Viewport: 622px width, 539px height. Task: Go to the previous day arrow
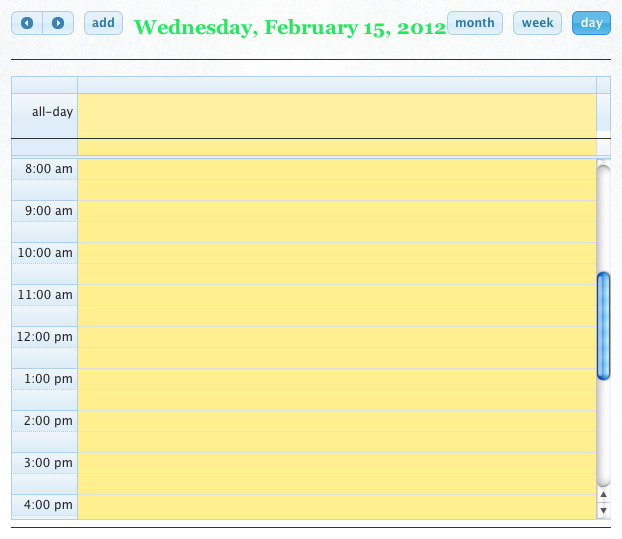coord(27,23)
